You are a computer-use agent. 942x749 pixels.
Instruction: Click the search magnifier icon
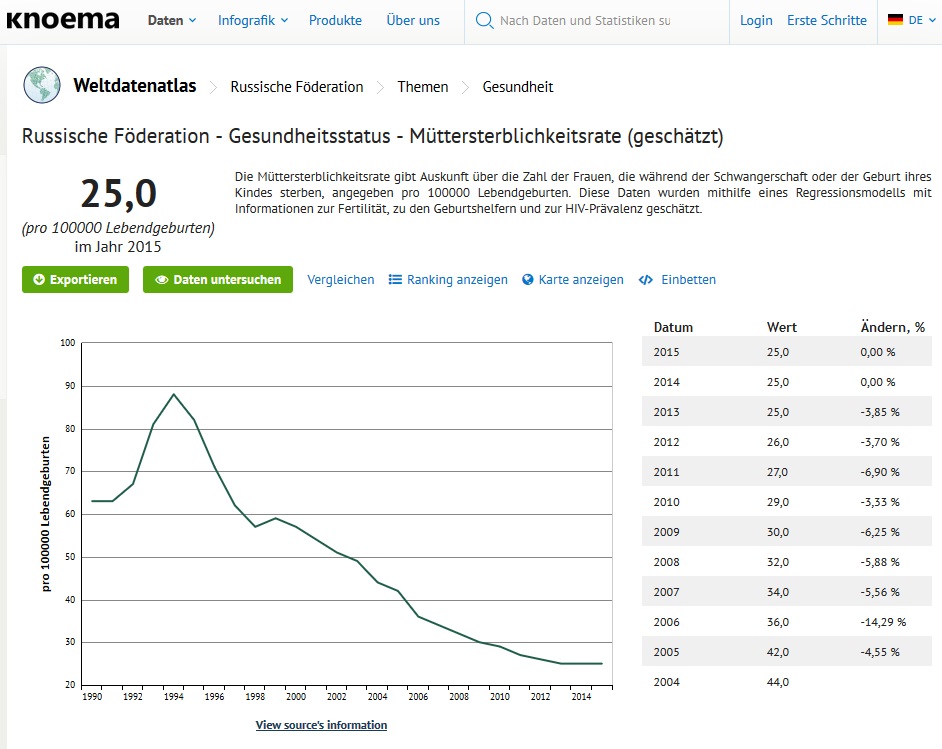click(x=484, y=20)
